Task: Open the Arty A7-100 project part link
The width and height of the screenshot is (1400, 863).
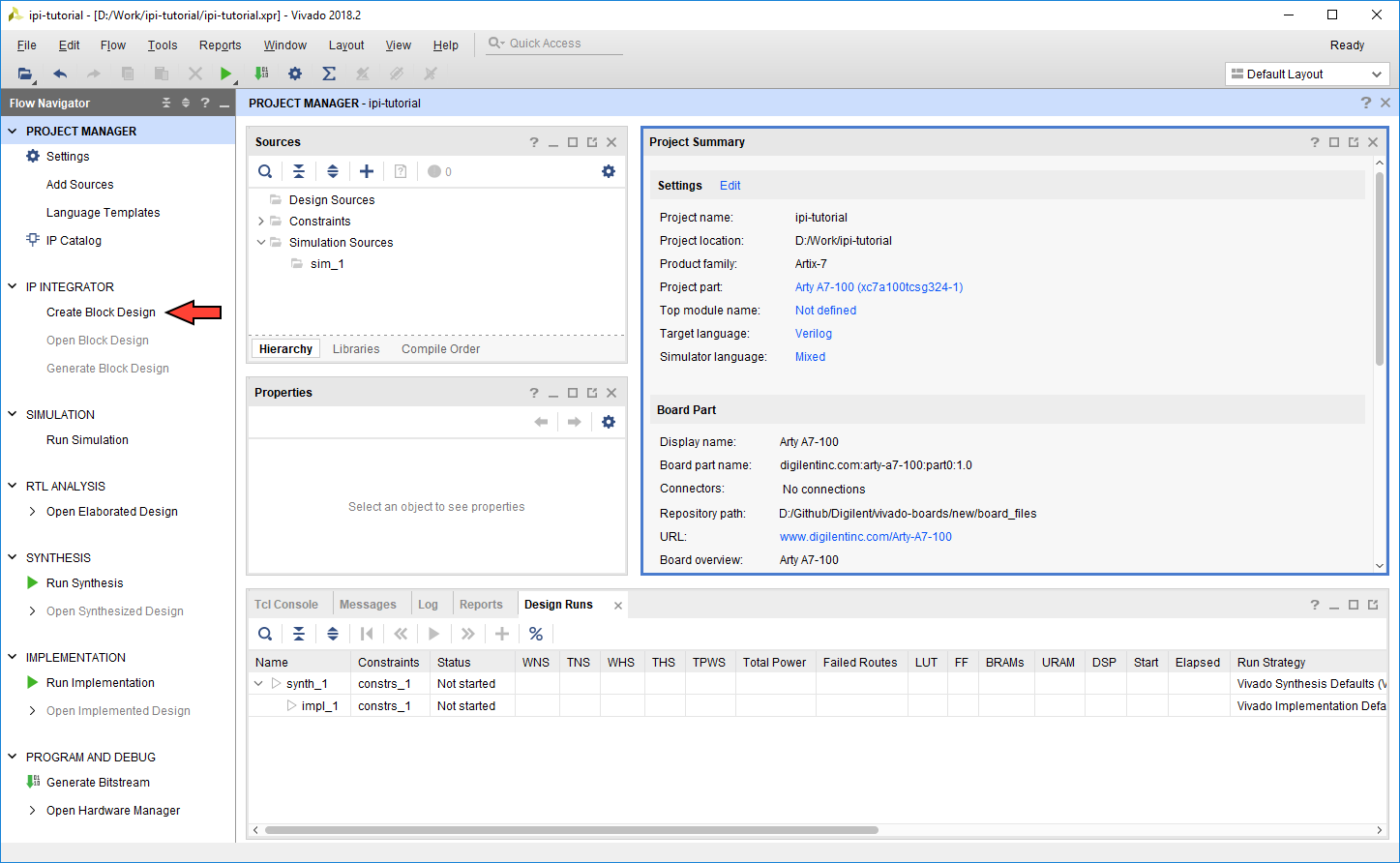Action: (x=879, y=287)
